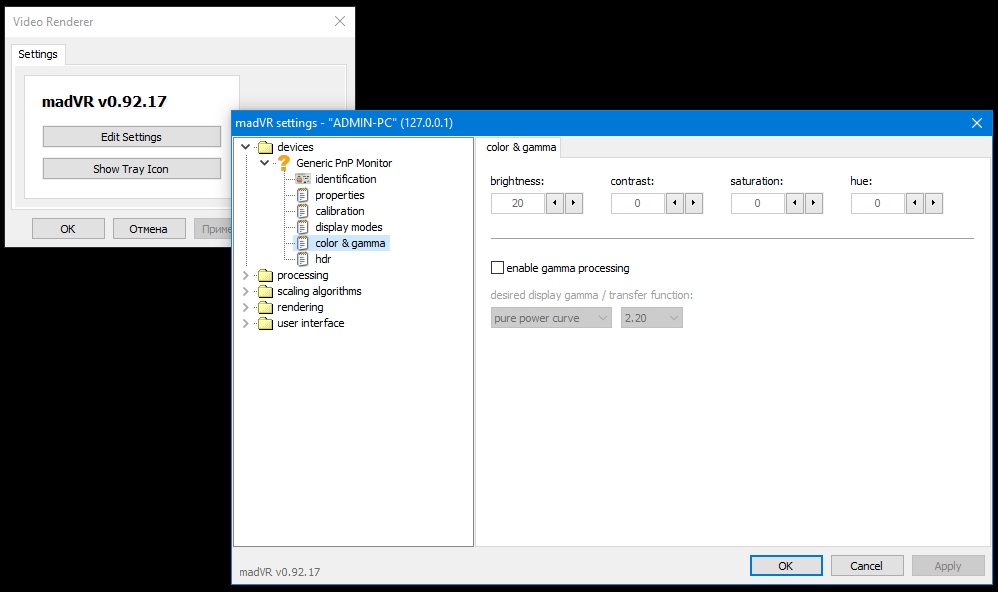Click the calibration page icon
Viewport: 998px width, 592px height.
pyautogui.click(x=303, y=211)
